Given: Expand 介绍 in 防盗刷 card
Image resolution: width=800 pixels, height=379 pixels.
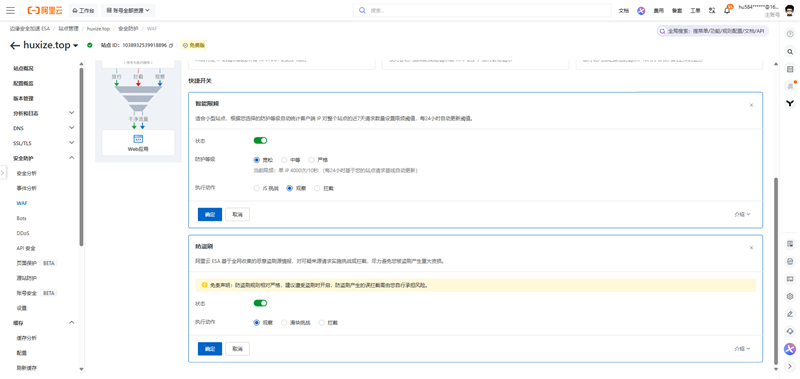Looking at the screenshot, I should coord(742,349).
